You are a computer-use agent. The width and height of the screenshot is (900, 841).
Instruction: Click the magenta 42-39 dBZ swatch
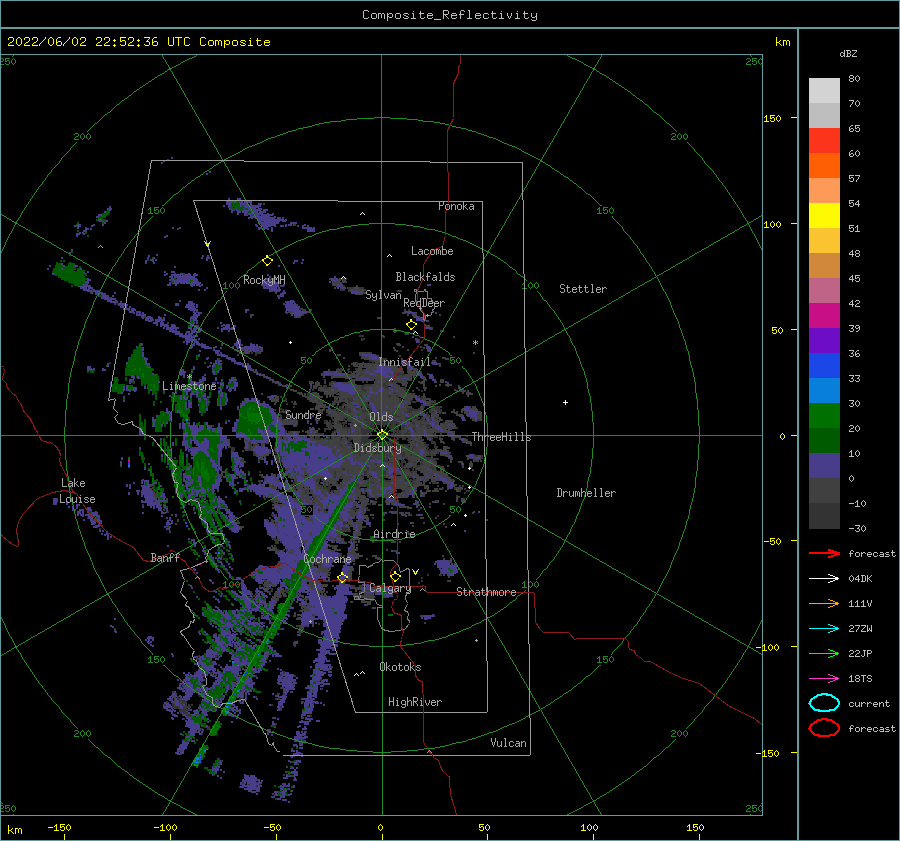(x=824, y=316)
